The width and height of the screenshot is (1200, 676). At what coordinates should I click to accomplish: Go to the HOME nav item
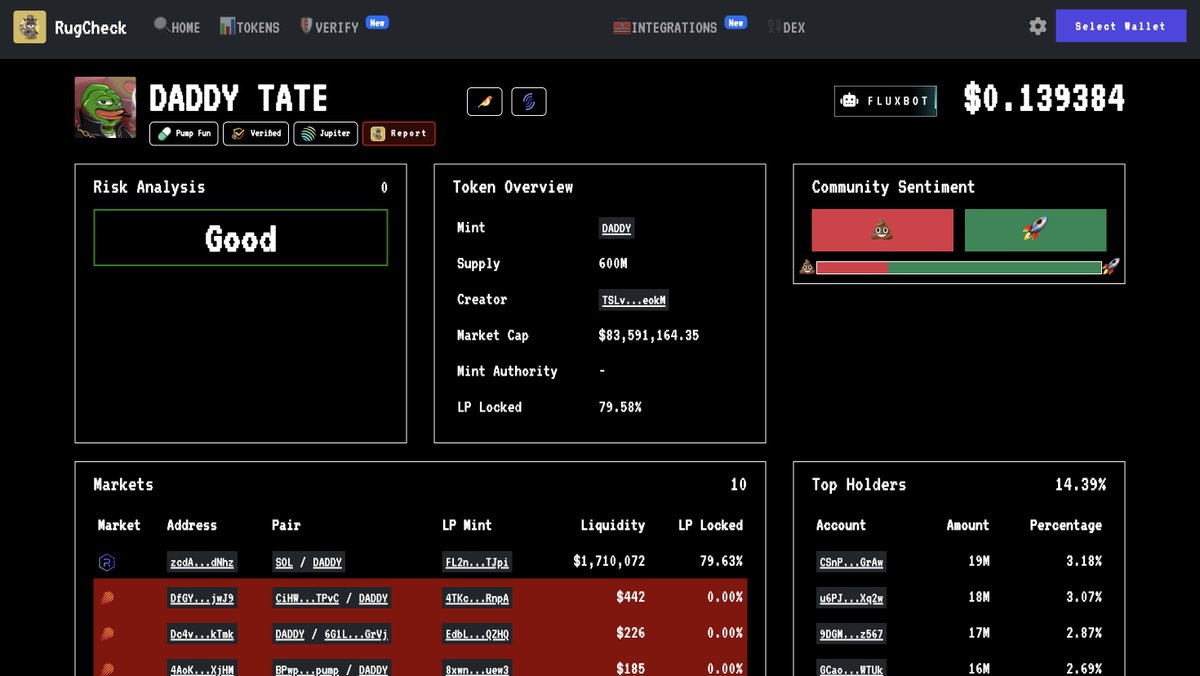coord(177,27)
